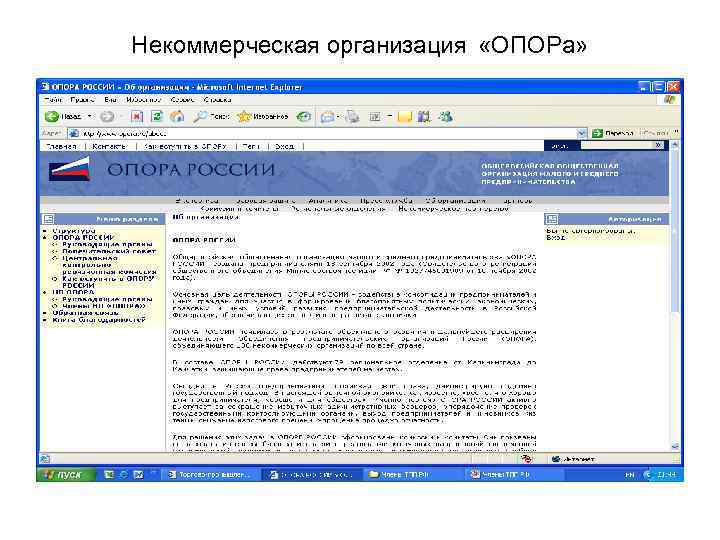
Task: Click the green Refresh page icon
Action: pyautogui.click(x=157, y=117)
